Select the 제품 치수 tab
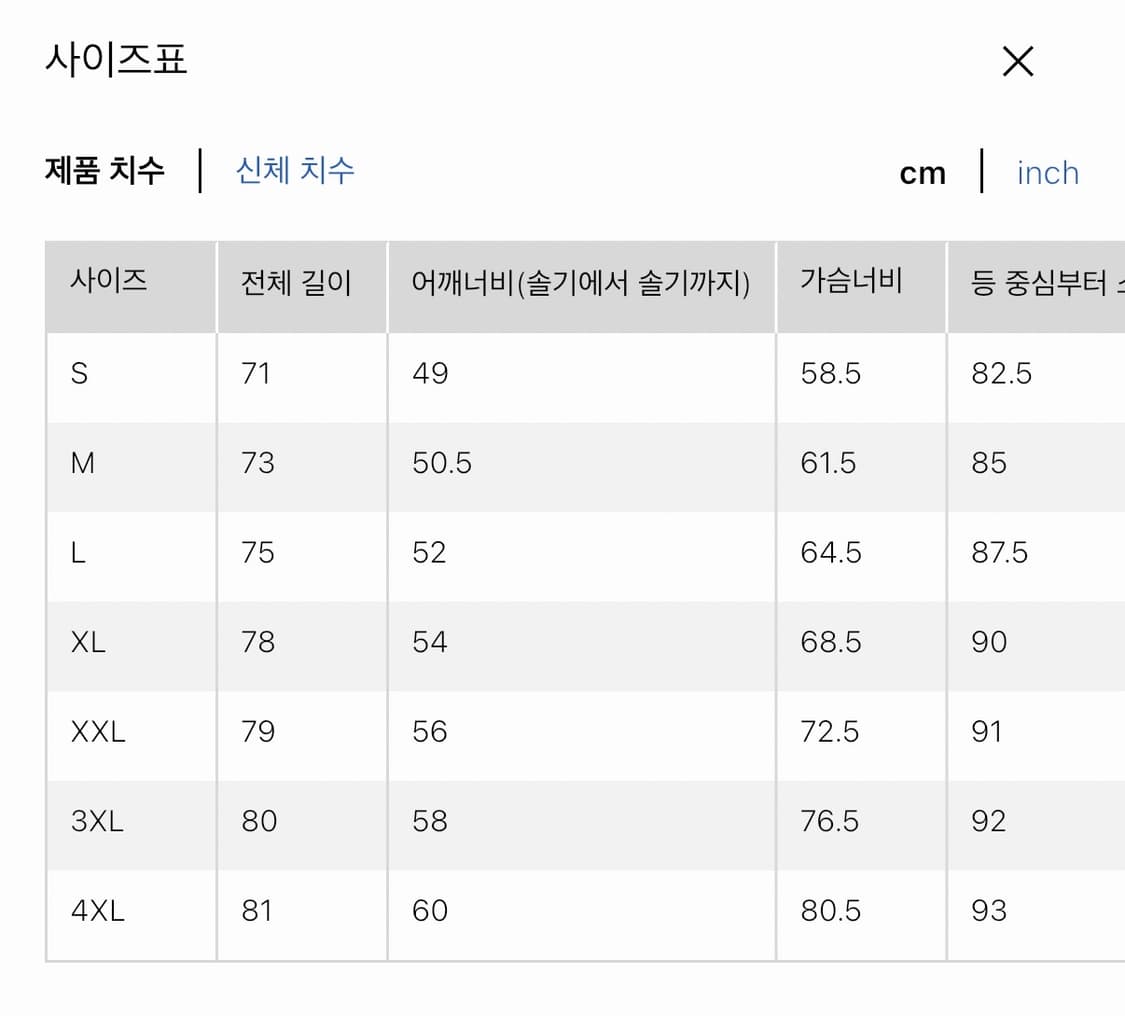1125x1016 pixels. (104, 170)
